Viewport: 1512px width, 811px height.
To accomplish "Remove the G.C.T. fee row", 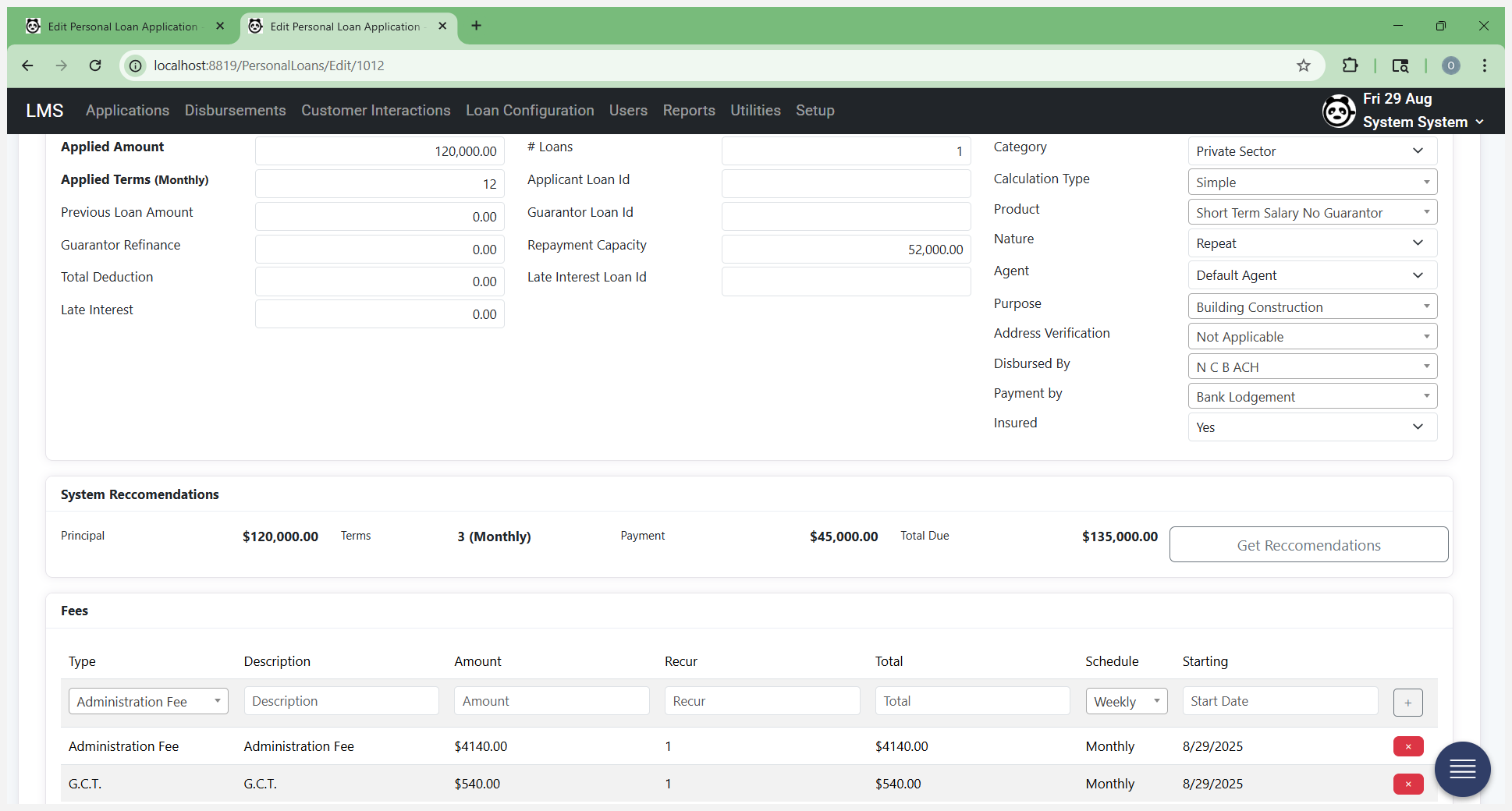I will [x=1408, y=784].
